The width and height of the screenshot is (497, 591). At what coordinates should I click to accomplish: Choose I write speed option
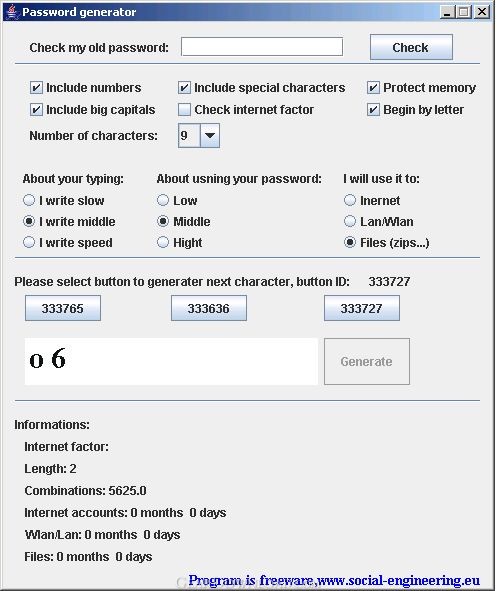[x=29, y=242]
